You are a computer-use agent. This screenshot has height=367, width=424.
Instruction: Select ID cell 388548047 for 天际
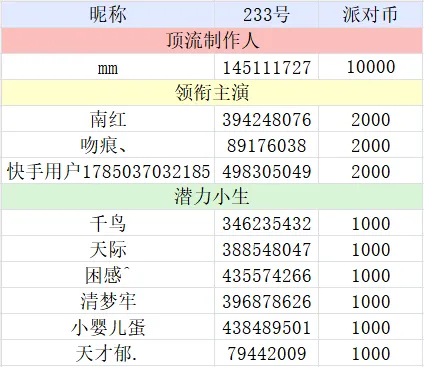pos(266,249)
